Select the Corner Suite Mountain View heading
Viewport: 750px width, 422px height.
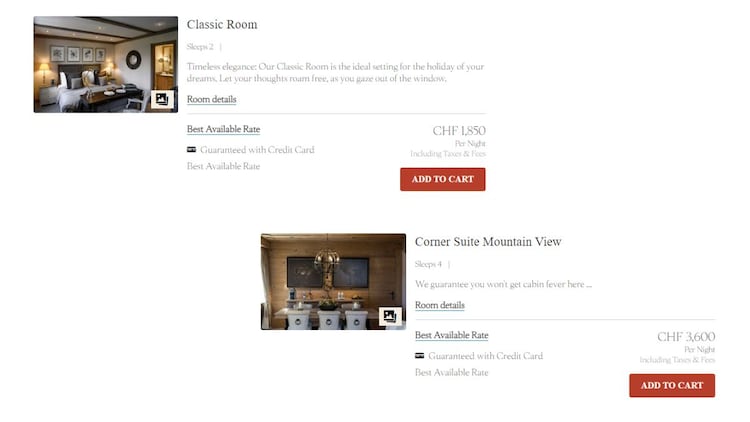(488, 242)
